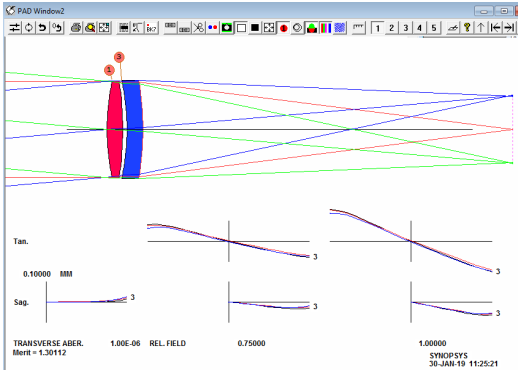Toggle the white background square button
The image size is (522, 373).
241,28
